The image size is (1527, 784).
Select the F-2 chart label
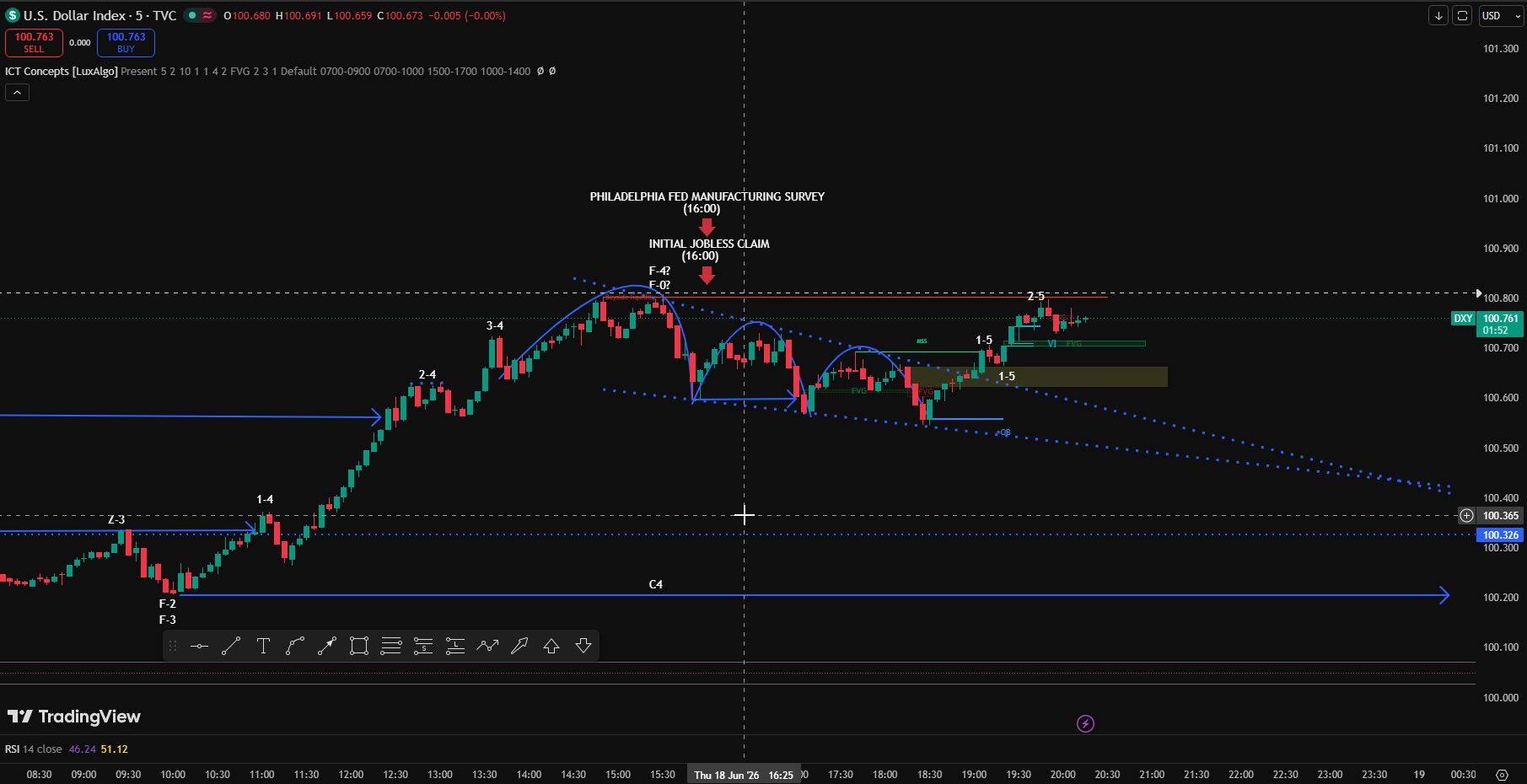coord(168,604)
